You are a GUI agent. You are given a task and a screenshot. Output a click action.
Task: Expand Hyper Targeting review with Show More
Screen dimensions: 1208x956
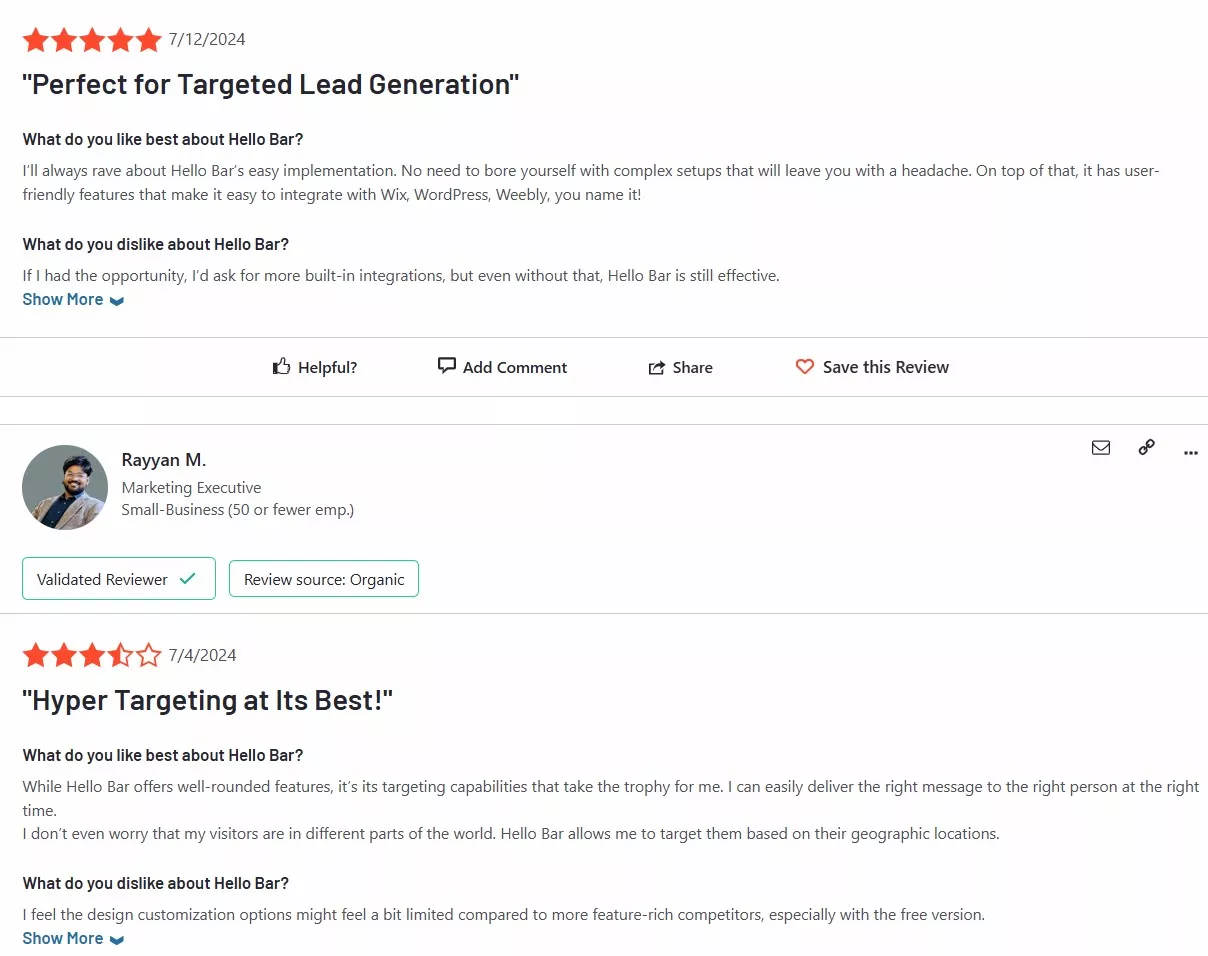(73, 938)
